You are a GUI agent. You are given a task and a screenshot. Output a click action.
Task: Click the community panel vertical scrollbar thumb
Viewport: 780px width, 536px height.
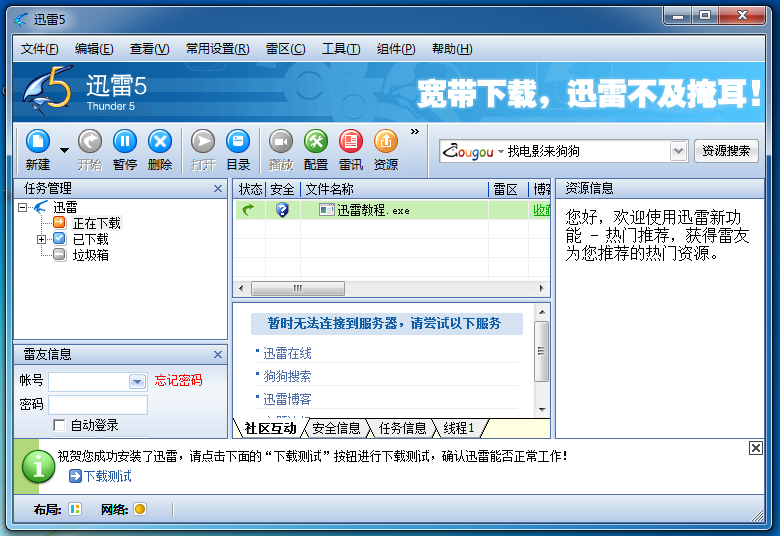pos(541,351)
